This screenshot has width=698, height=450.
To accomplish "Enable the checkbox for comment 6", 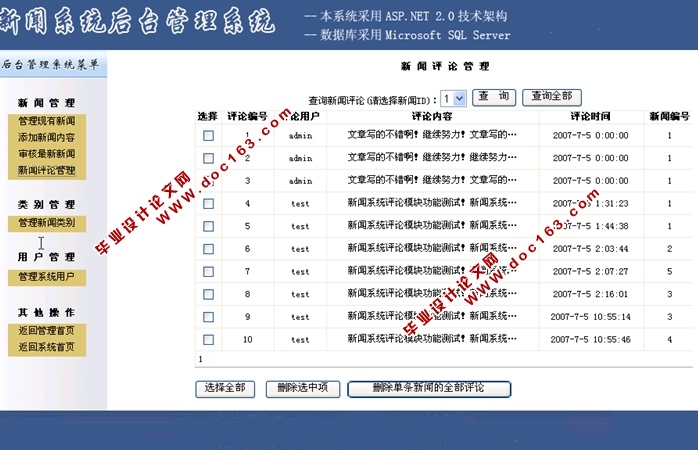I will click(x=208, y=249).
